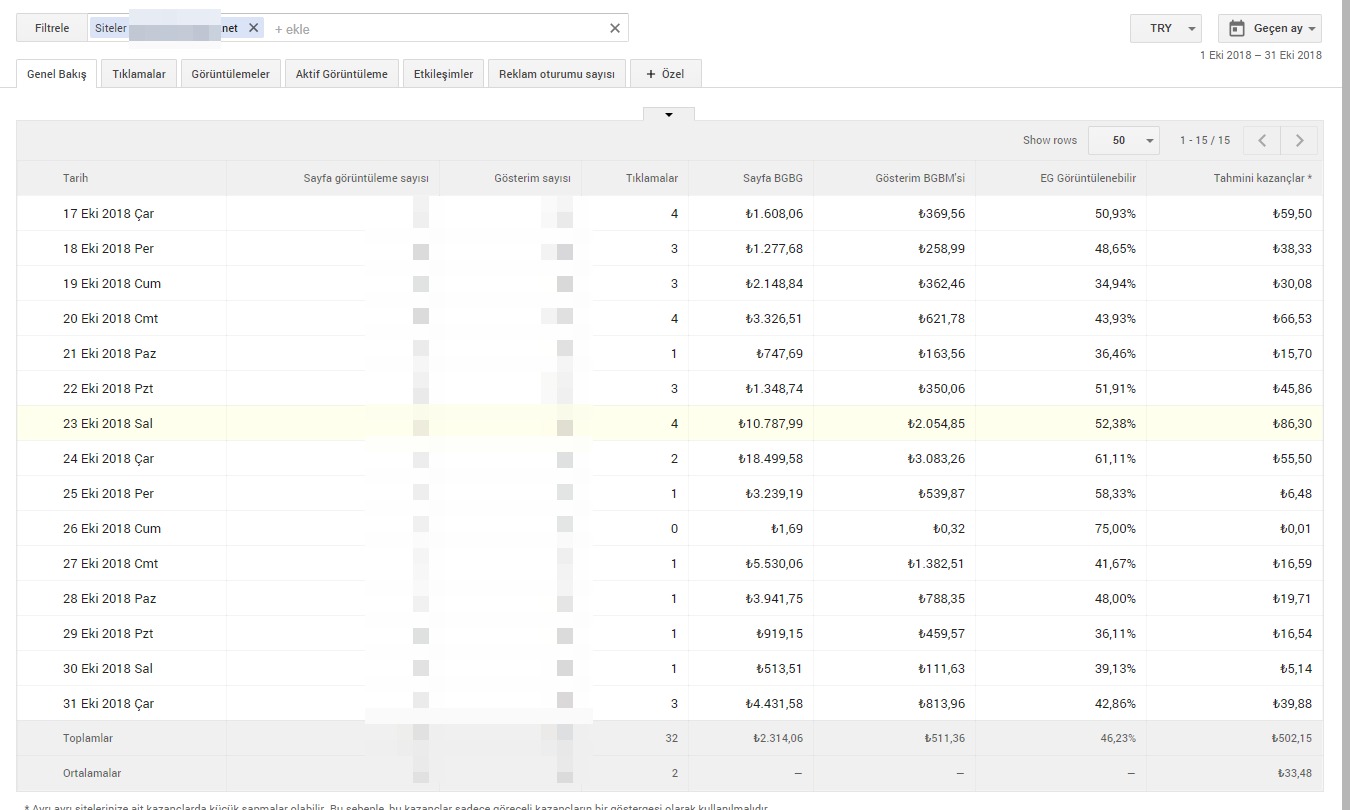Sort by the Sayfa BGBG column

(772, 178)
